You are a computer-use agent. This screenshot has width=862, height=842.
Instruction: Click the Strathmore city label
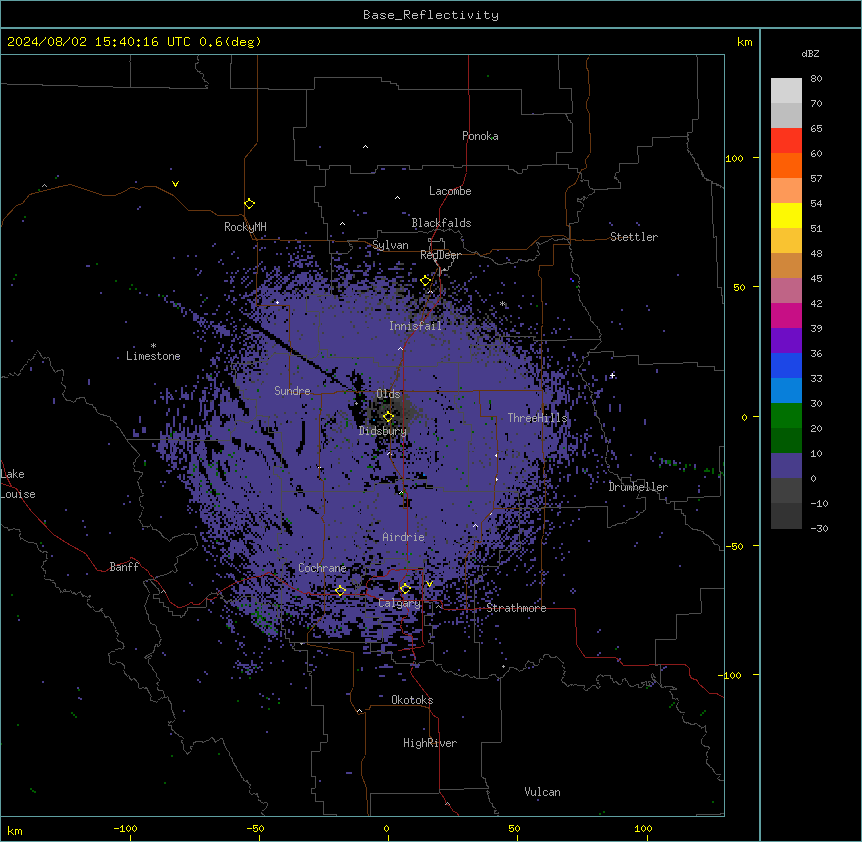click(516, 608)
